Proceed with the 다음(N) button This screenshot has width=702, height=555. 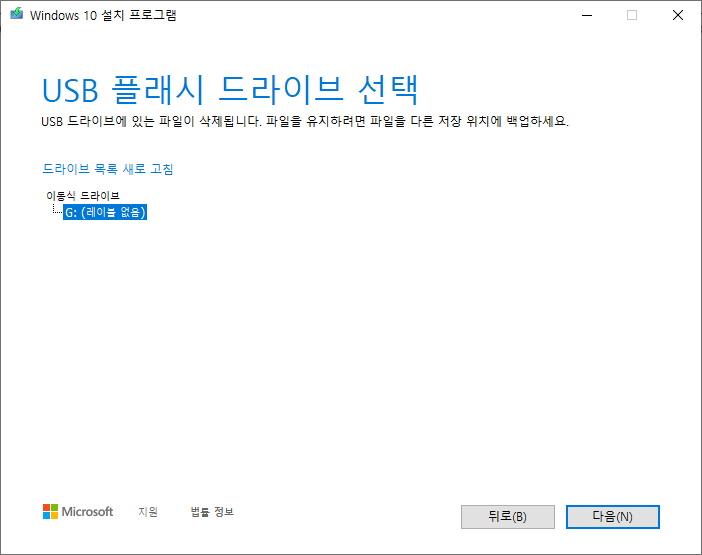point(612,517)
